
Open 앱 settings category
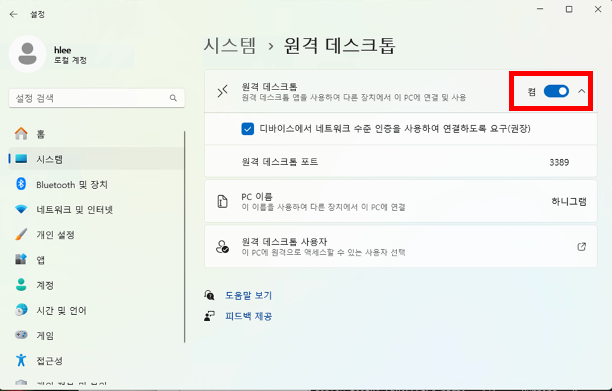pos(96,260)
